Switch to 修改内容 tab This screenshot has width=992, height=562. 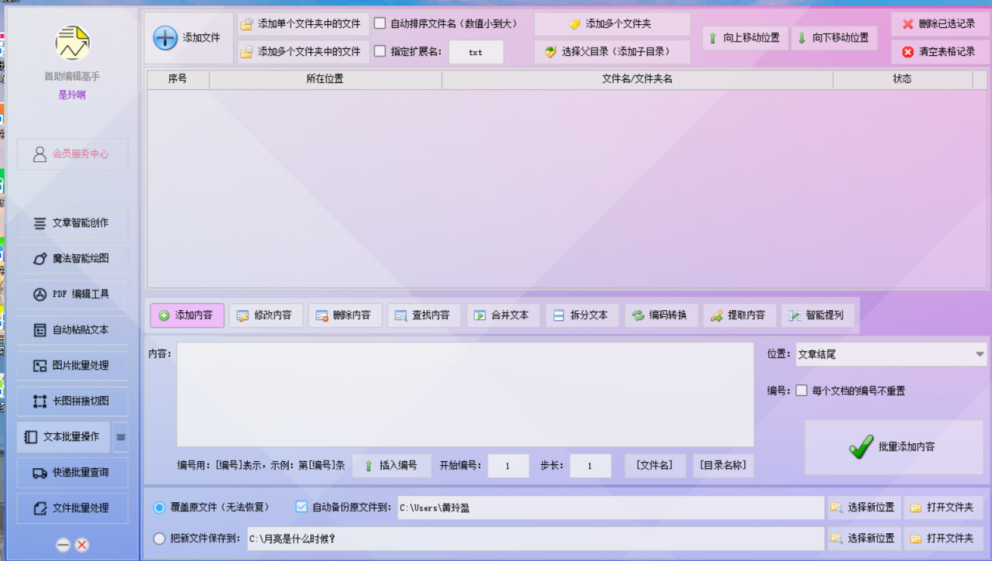coord(266,315)
